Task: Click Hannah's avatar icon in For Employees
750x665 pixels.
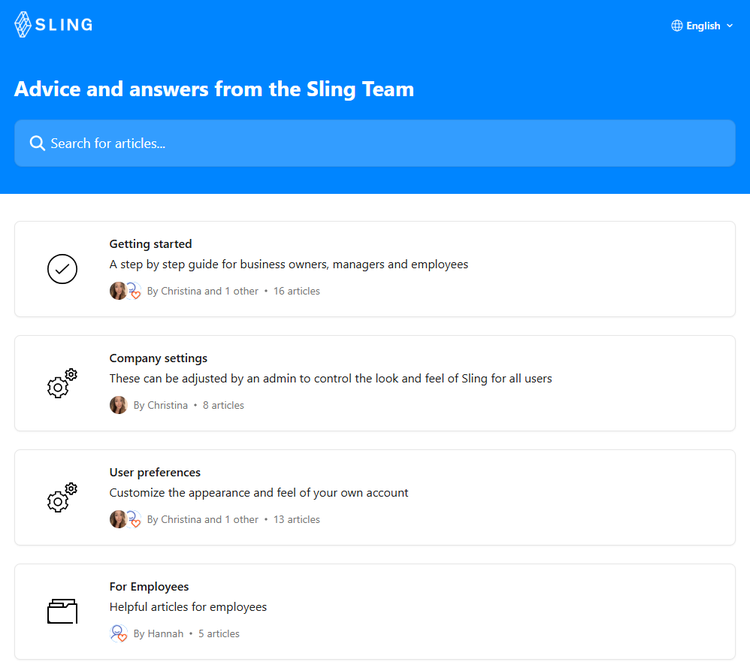Action: point(118,633)
